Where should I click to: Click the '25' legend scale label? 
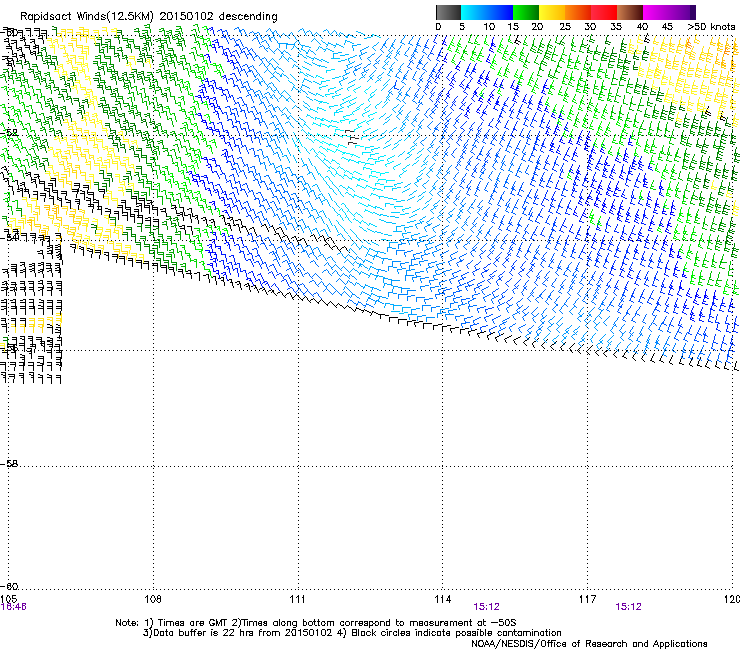(x=565, y=27)
